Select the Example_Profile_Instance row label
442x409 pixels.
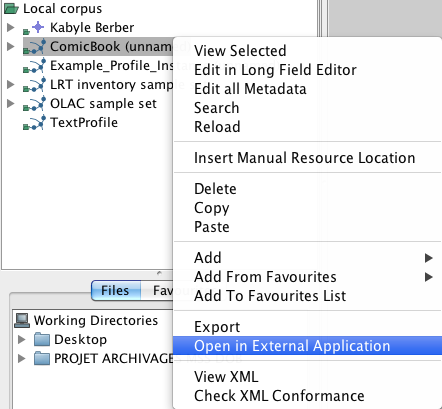click(112, 66)
